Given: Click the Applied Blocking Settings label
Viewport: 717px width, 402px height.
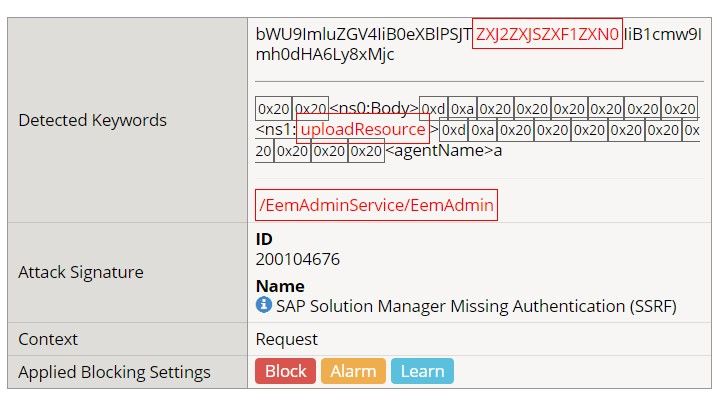Looking at the screenshot, I should pos(115,372).
